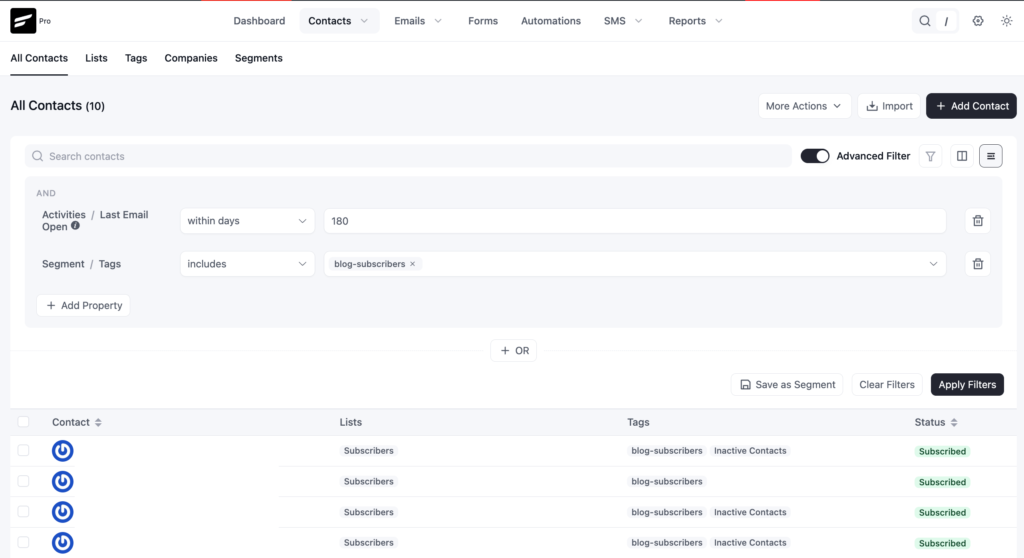
Task: Toggle the Advanced Filter switch
Action: click(815, 156)
